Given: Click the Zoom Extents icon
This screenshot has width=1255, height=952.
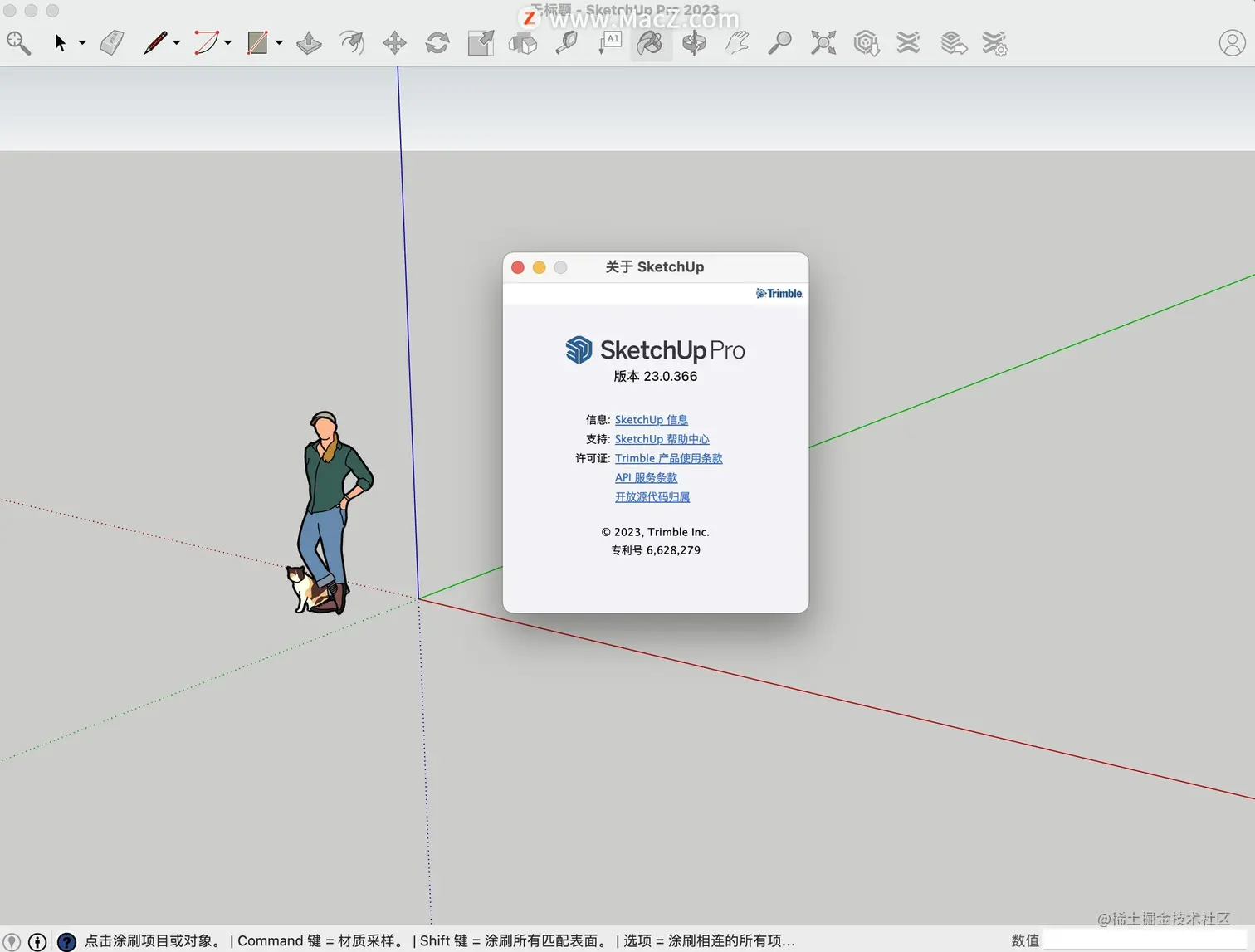Looking at the screenshot, I should click(823, 43).
